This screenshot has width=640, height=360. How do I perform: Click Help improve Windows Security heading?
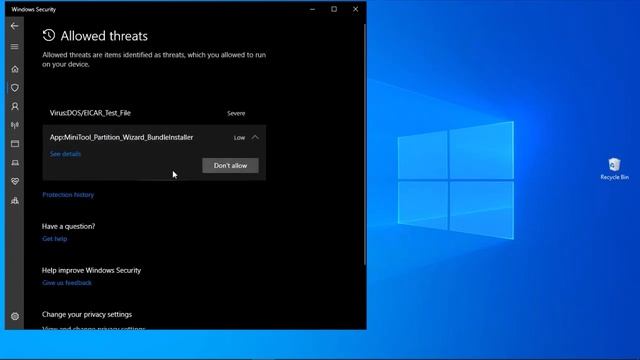pyautogui.click(x=91, y=270)
